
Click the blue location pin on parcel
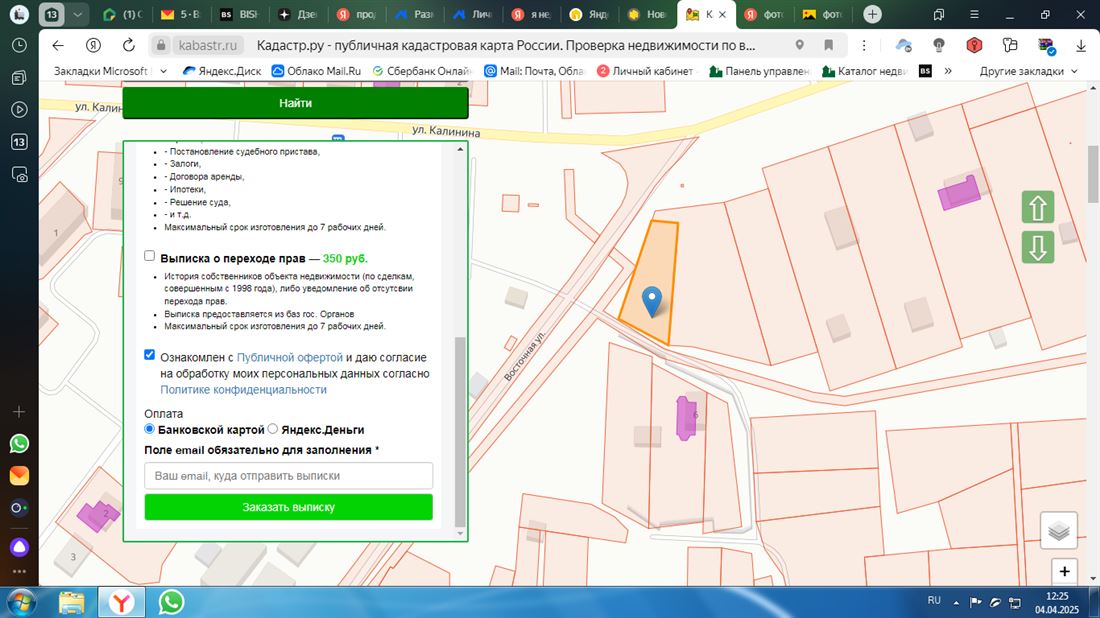click(652, 300)
